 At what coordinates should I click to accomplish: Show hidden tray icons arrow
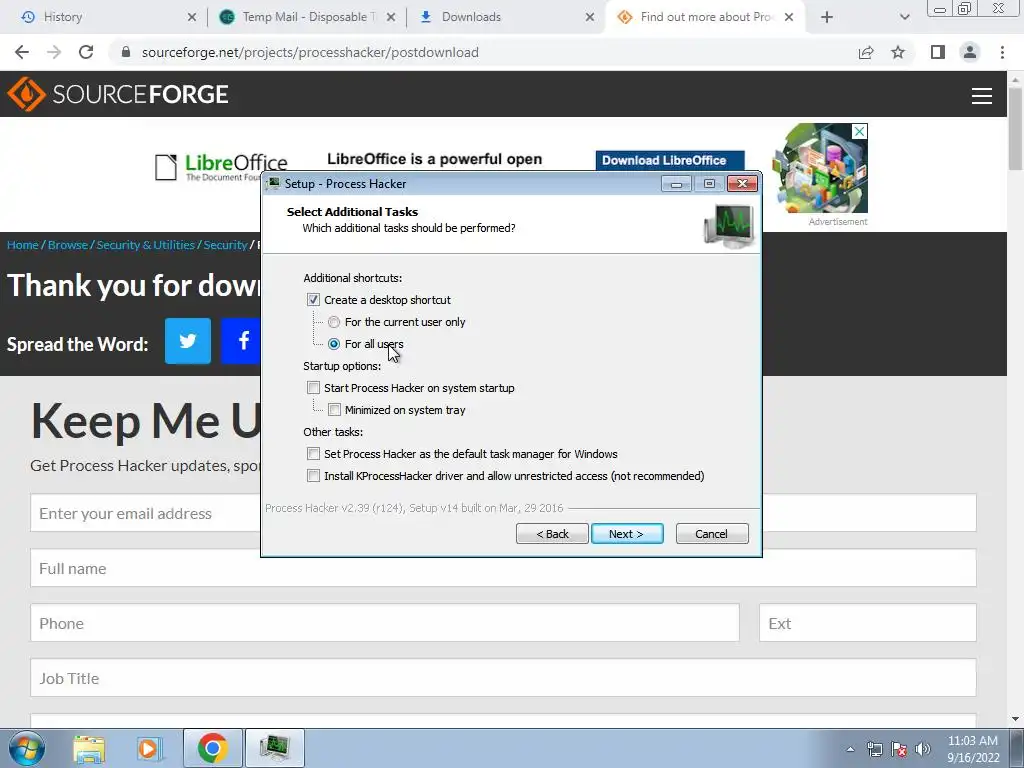tap(850, 749)
